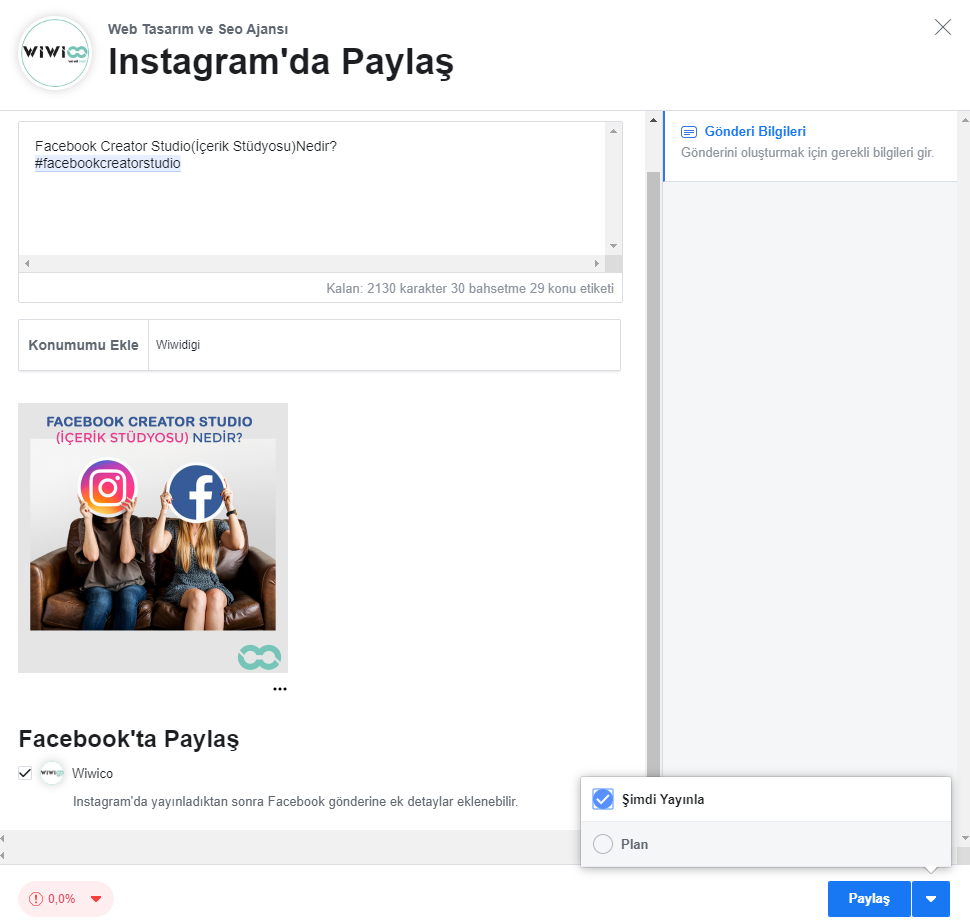Close the Instagram share dialog
The height and width of the screenshot is (920, 970).
[x=942, y=27]
